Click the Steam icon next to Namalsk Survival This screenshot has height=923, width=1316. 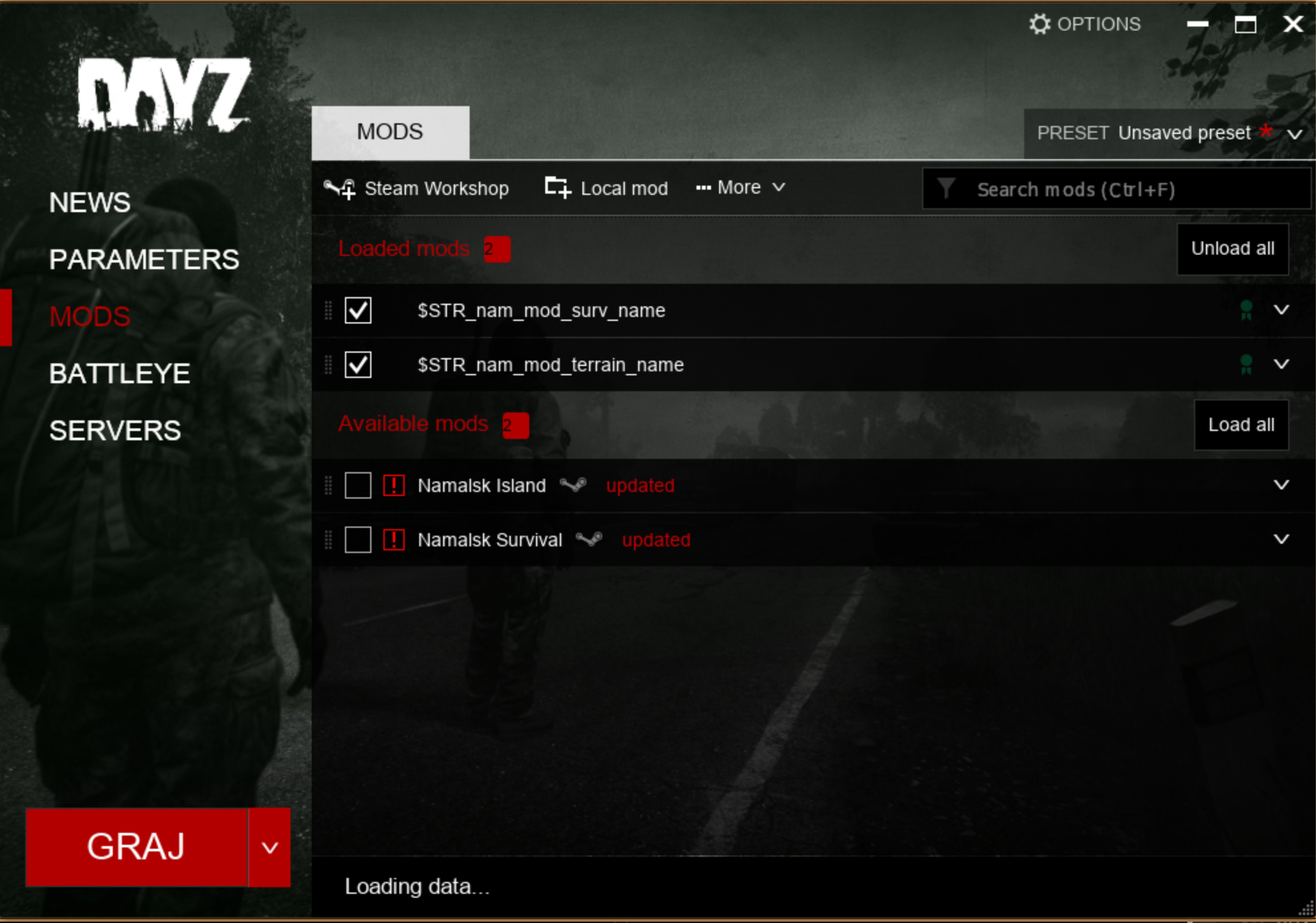coord(589,540)
